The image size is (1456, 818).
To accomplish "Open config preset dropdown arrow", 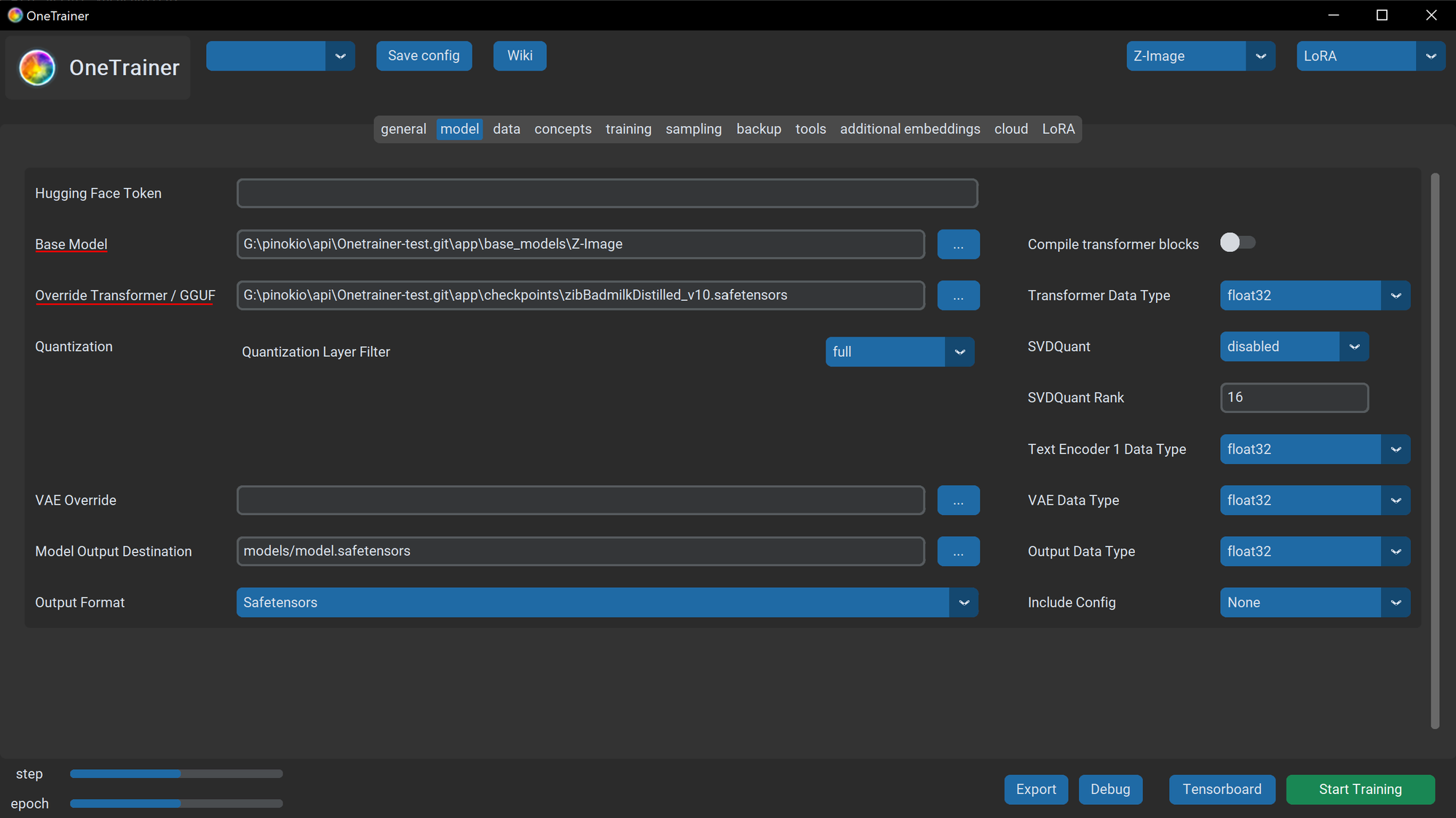I will [340, 56].
